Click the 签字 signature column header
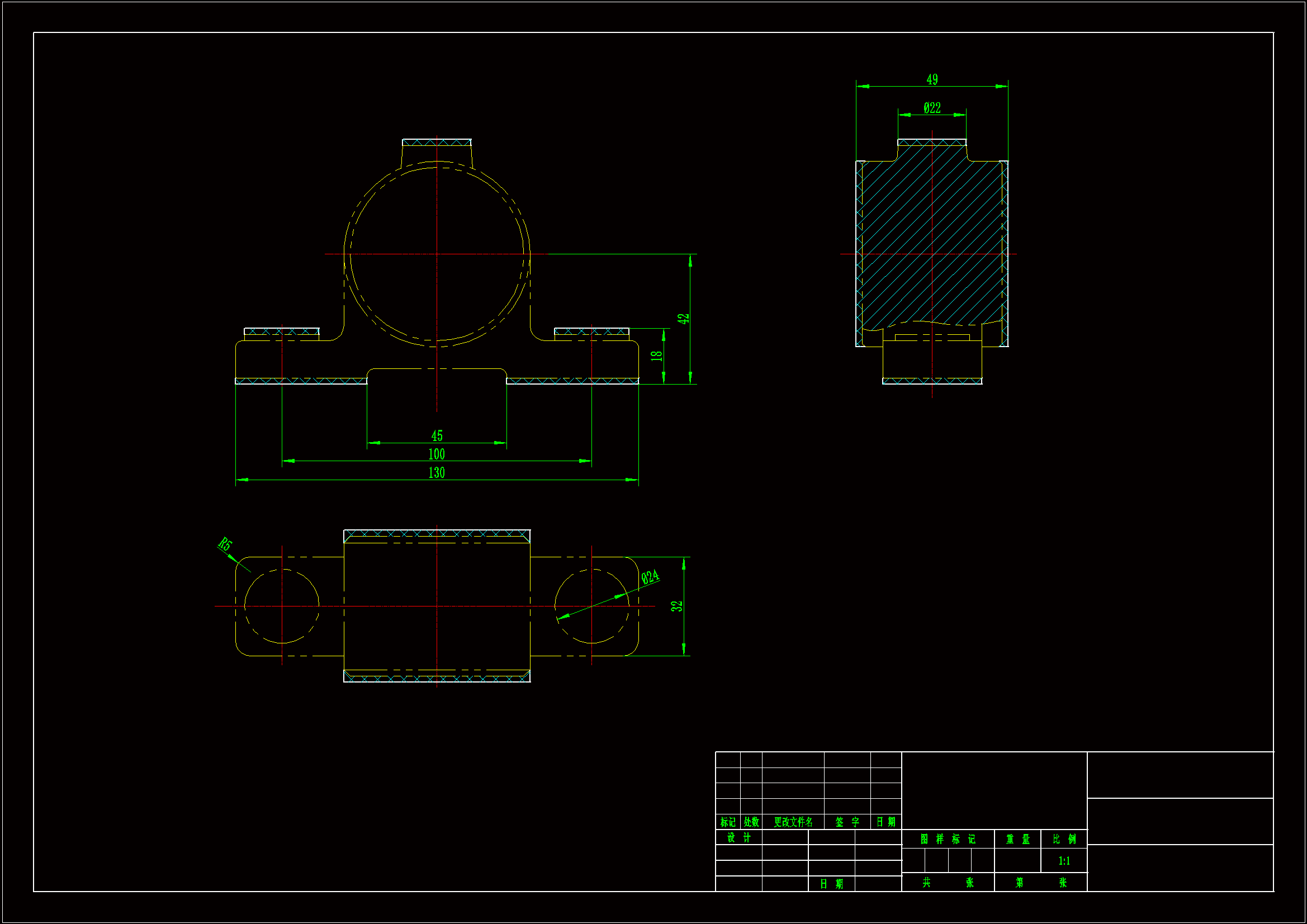The image size is (1307, 924). tap(847, 822)
